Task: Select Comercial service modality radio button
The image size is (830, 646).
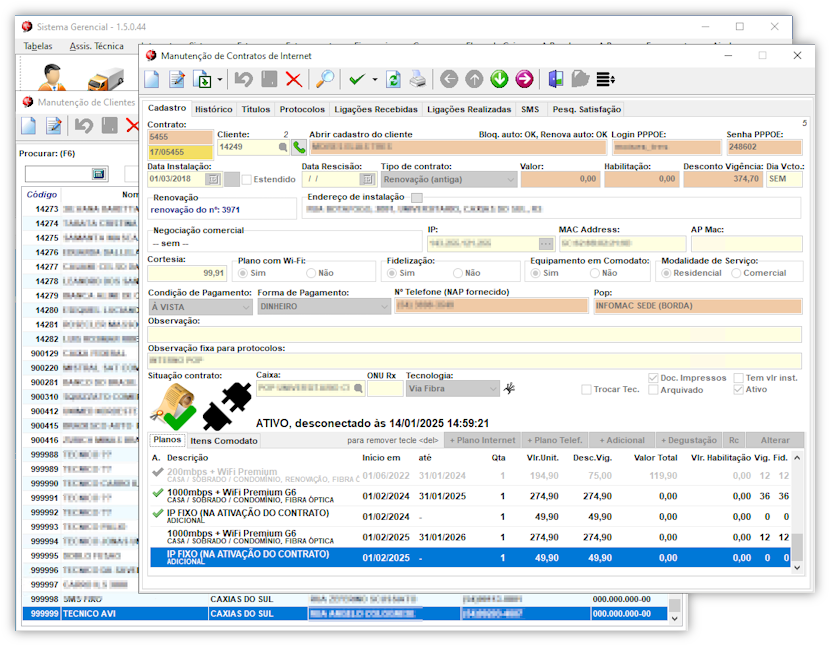Action: (736, 273)
